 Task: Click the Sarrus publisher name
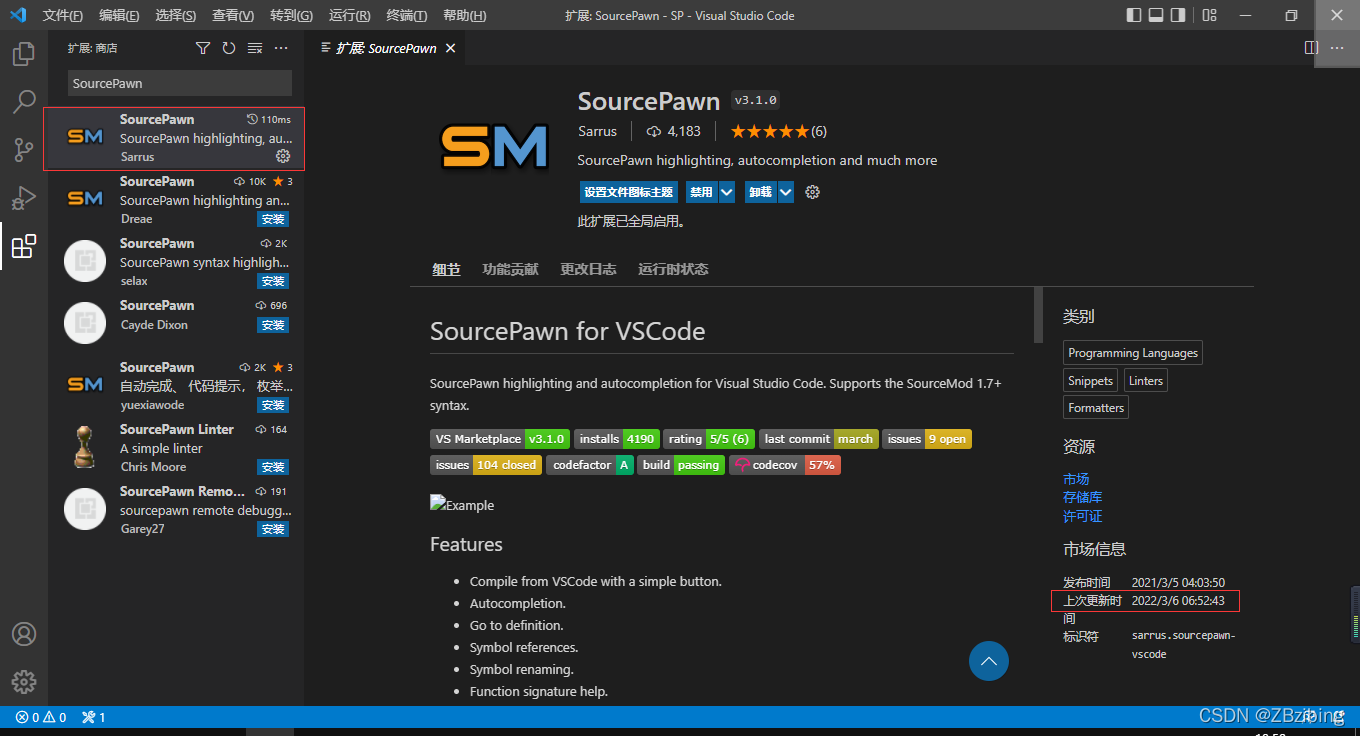[x=598, y=131]
